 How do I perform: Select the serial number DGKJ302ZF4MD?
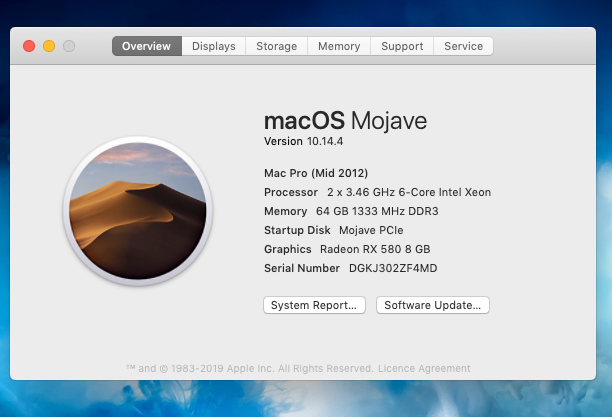point(393,268)
